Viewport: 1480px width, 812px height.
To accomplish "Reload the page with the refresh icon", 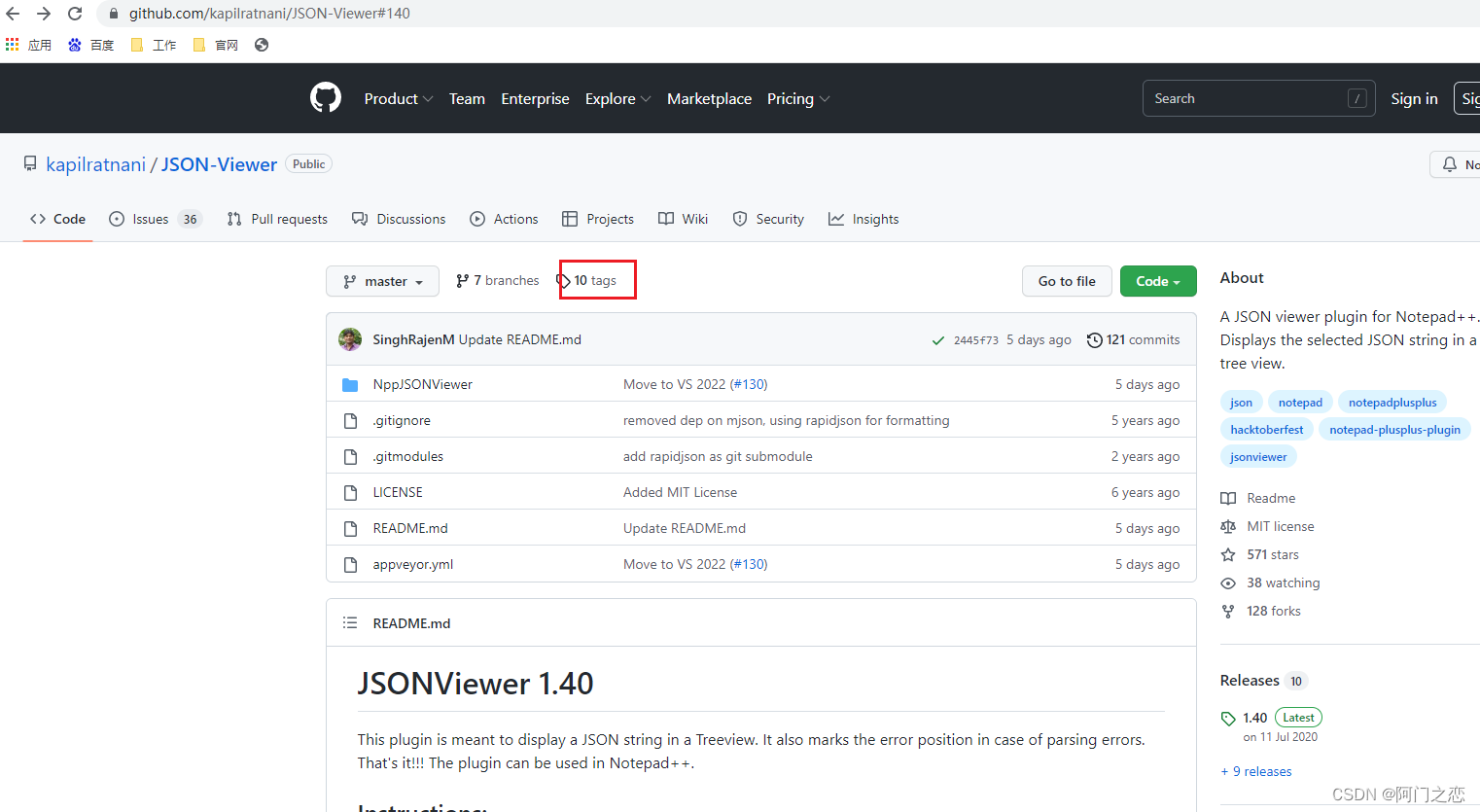I will point(75,14).
